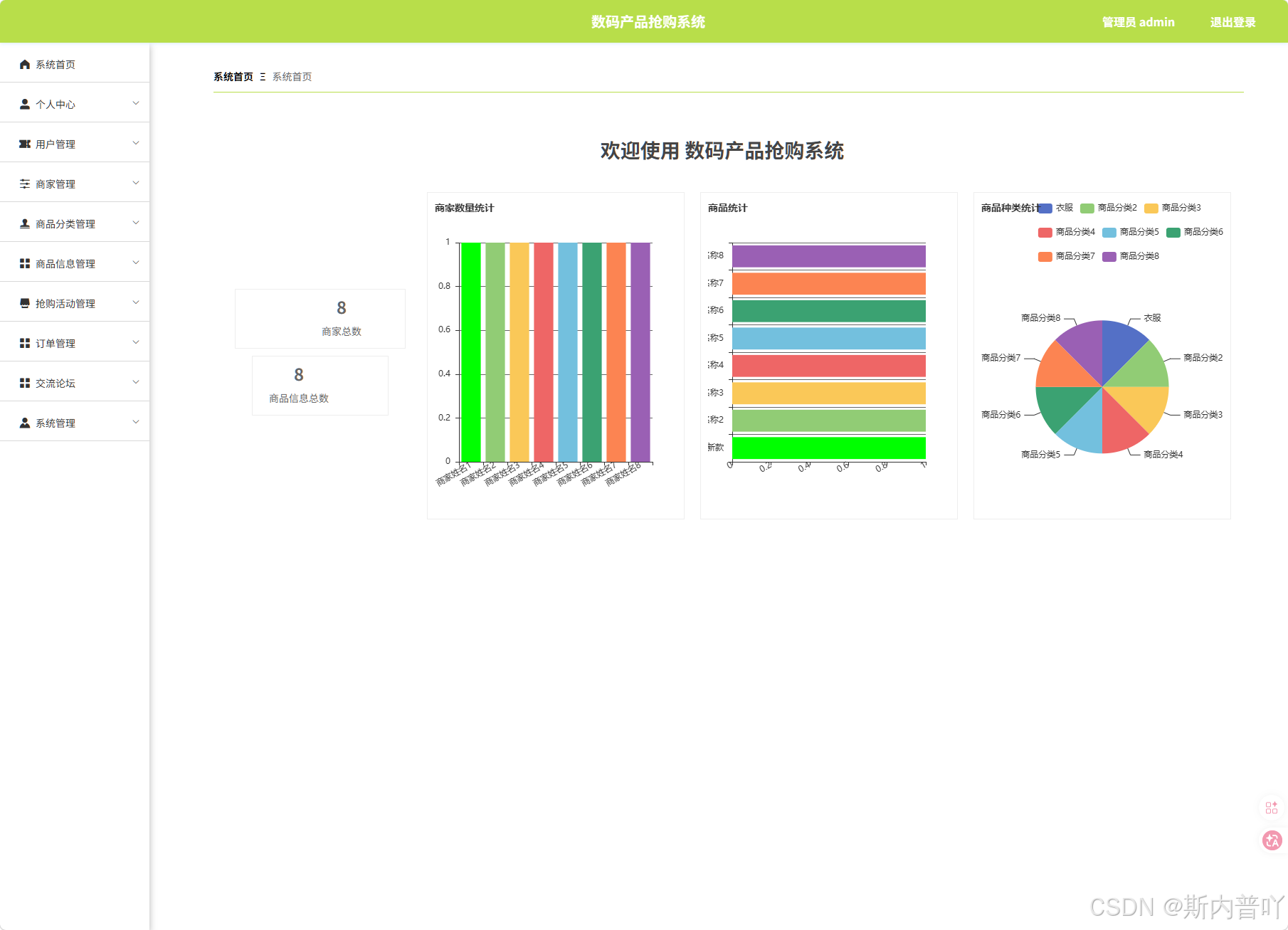Toggle the 商品分类3 legend item
1288x930 pixels.
[x=1173, y=208]
